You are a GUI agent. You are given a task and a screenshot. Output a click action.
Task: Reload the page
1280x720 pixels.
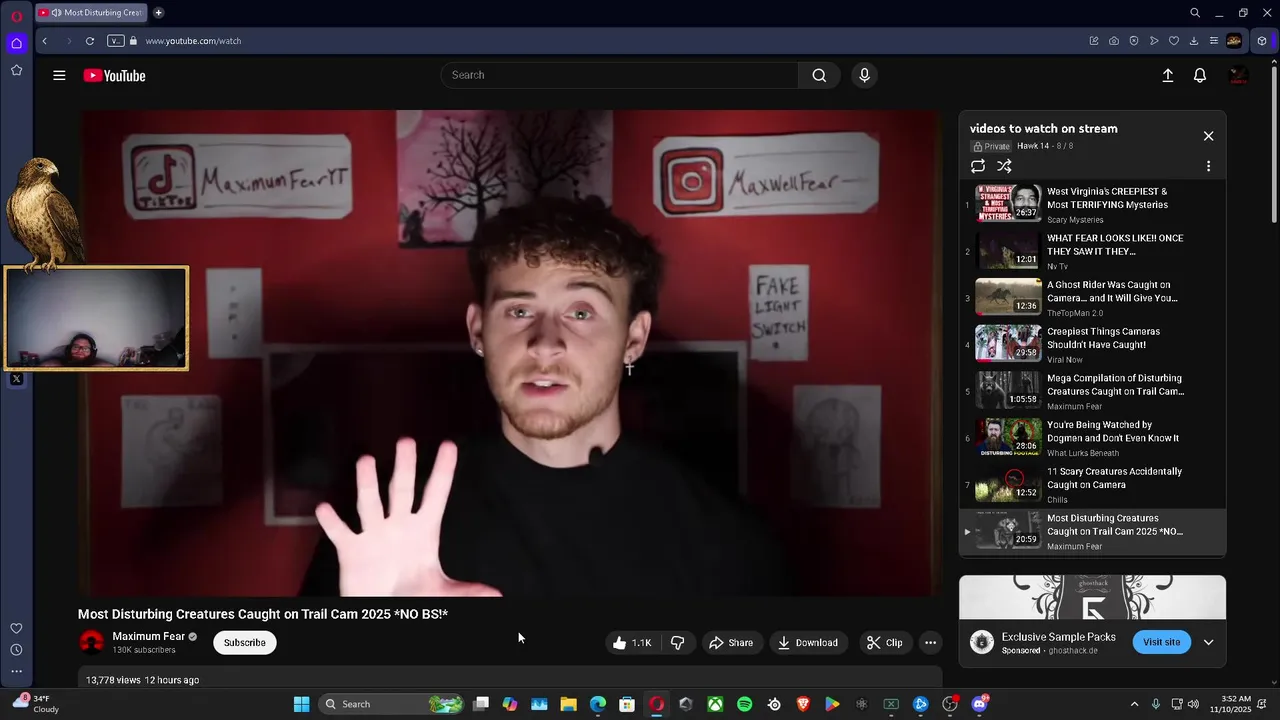(x=90, y=41)
